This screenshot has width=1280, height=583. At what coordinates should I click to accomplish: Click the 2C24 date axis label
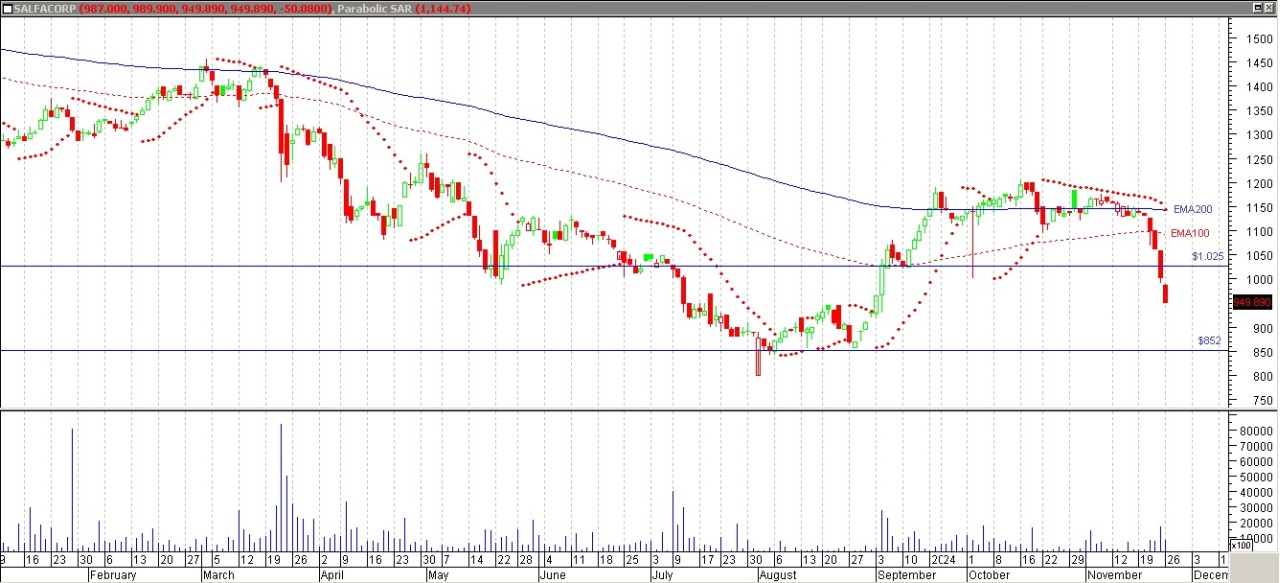(945, 561)
